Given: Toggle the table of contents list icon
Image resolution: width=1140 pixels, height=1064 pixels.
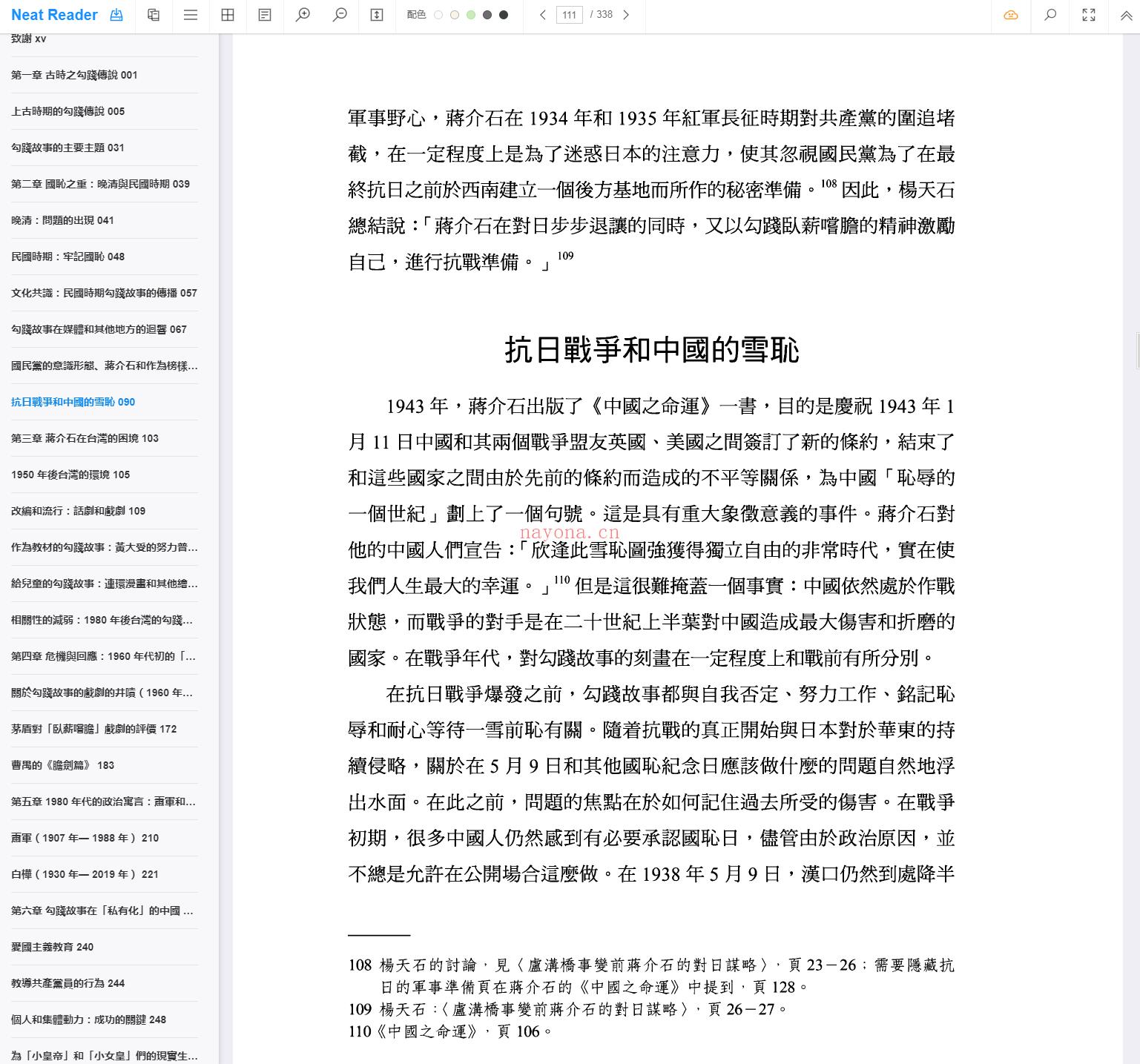Looking at the screenshot, I should pyautogui.click(x=191, y=15).
